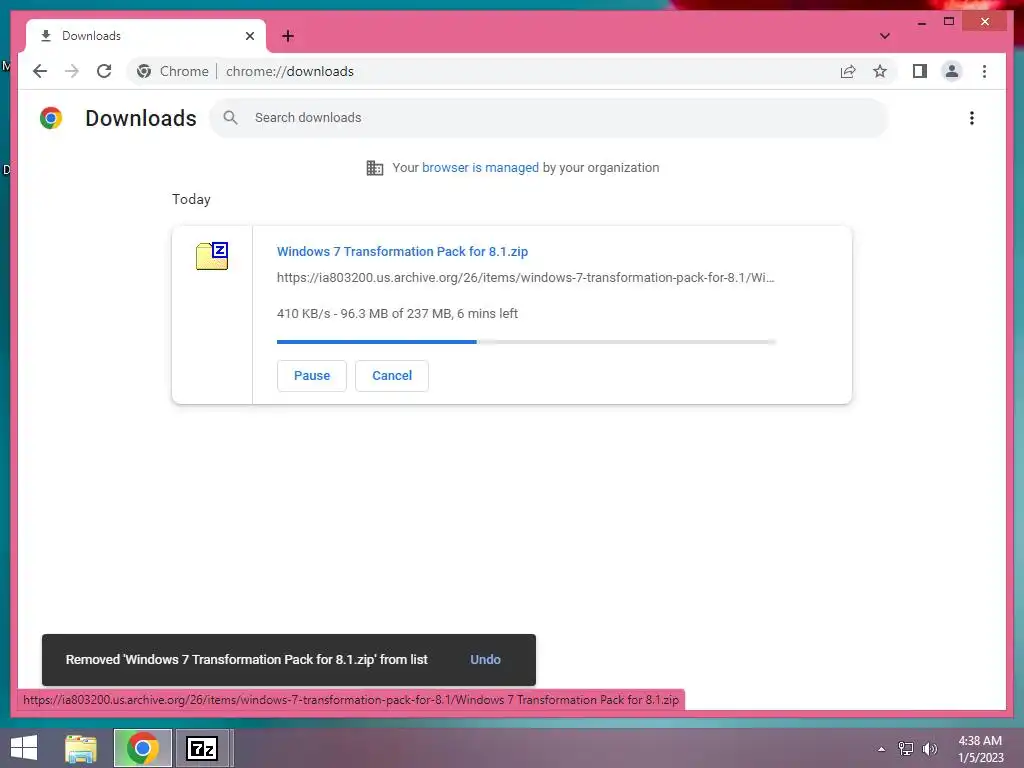This screenshot has width=1024, height=768.
Task: Maximize the Chrome window
Action: 949,22
